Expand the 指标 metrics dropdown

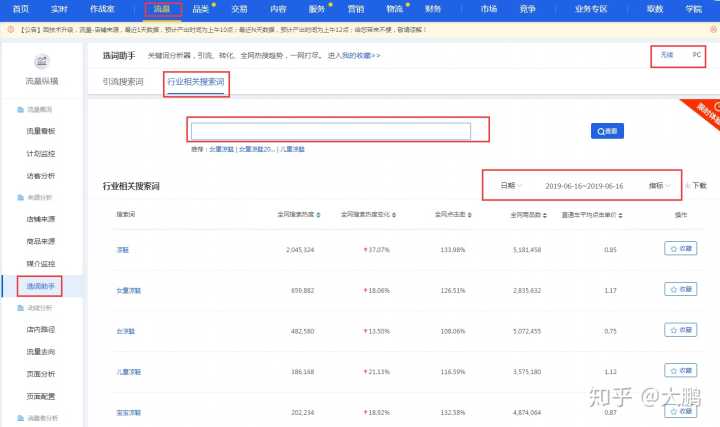point(659,185)
